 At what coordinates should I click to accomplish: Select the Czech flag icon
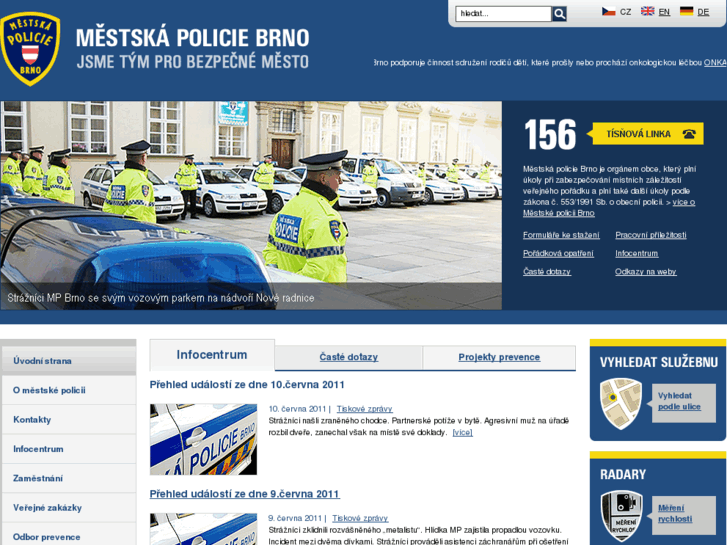click(608, 11)
